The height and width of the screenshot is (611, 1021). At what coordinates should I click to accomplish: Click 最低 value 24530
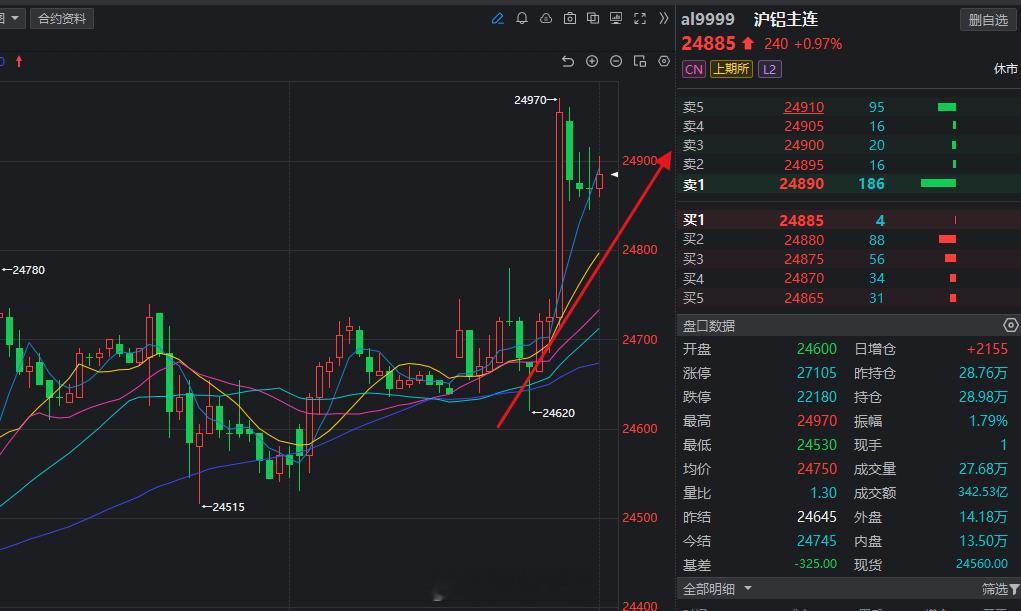817,445
